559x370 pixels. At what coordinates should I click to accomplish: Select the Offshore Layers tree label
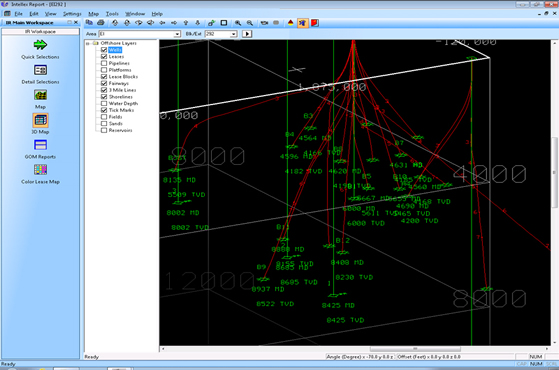click(x=118, y=43)
